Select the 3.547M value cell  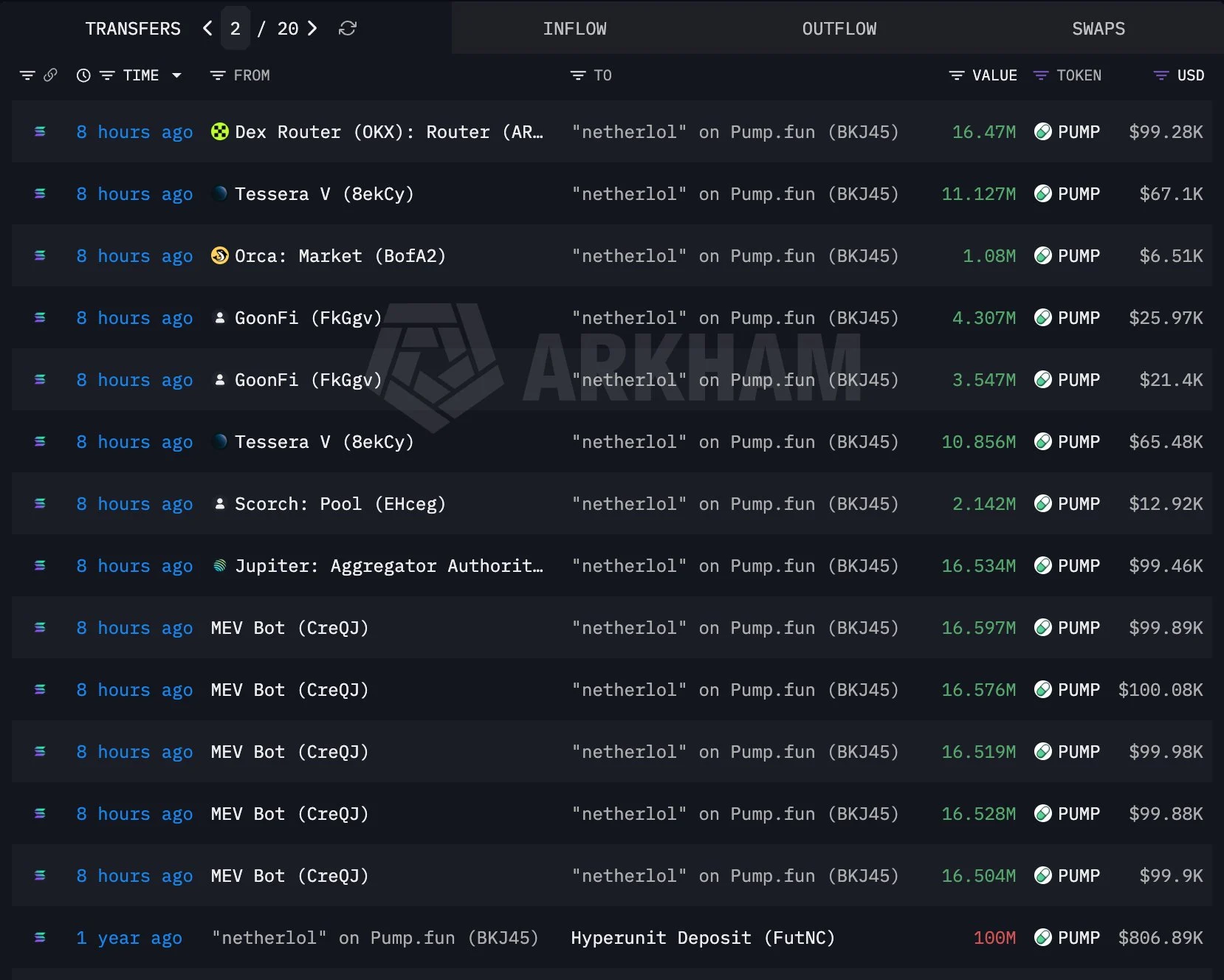[x=984, y=380]
